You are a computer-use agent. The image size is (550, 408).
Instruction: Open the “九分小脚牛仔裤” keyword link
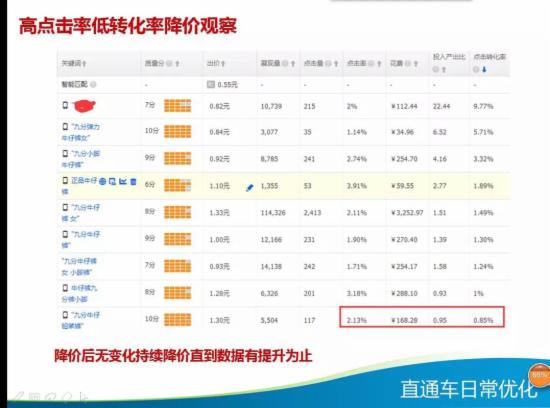81,159
